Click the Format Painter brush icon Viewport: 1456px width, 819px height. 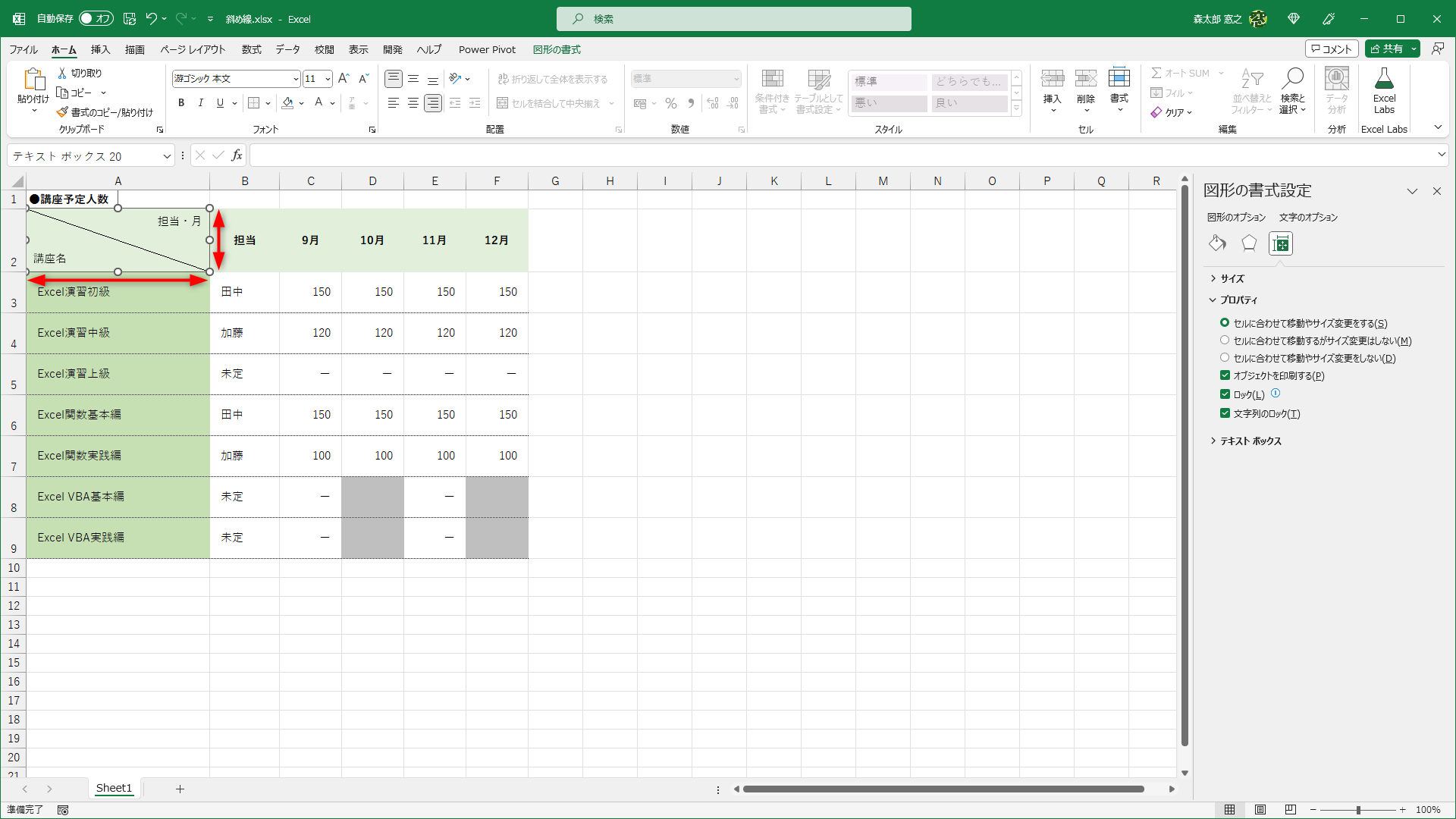[x=63, y=112]
